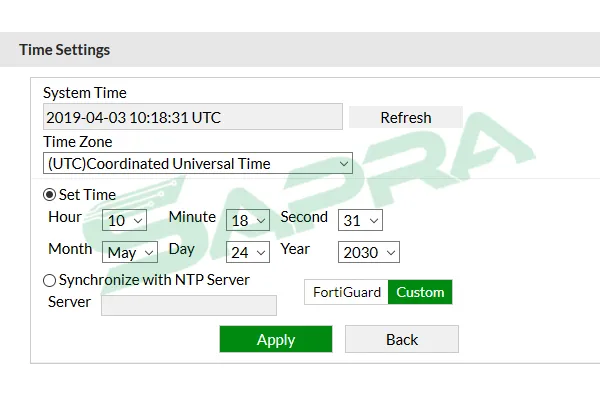Image resolution: width=600 pixels, height=403 pixels.
Task: Open the Year dropdown showing 2030
Action: tap(369, 252)
